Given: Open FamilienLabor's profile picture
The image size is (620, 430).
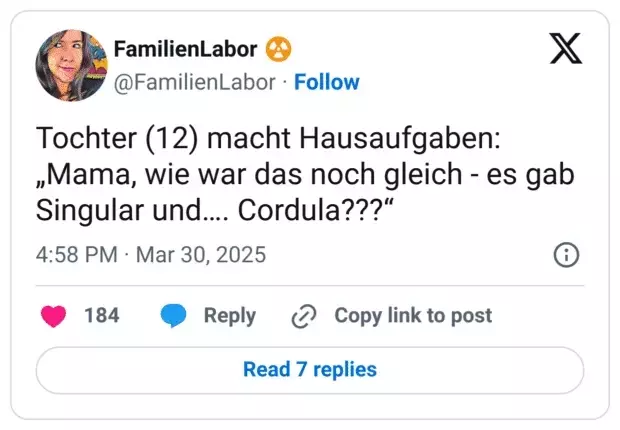Looking at the screenshot, I should pos(72,65).
